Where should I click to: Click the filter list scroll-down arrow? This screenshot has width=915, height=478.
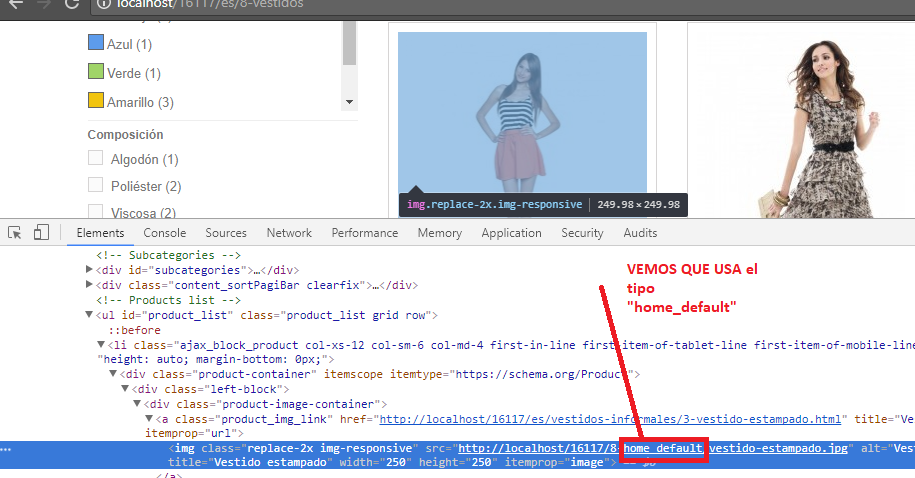[x=349, y=102]
